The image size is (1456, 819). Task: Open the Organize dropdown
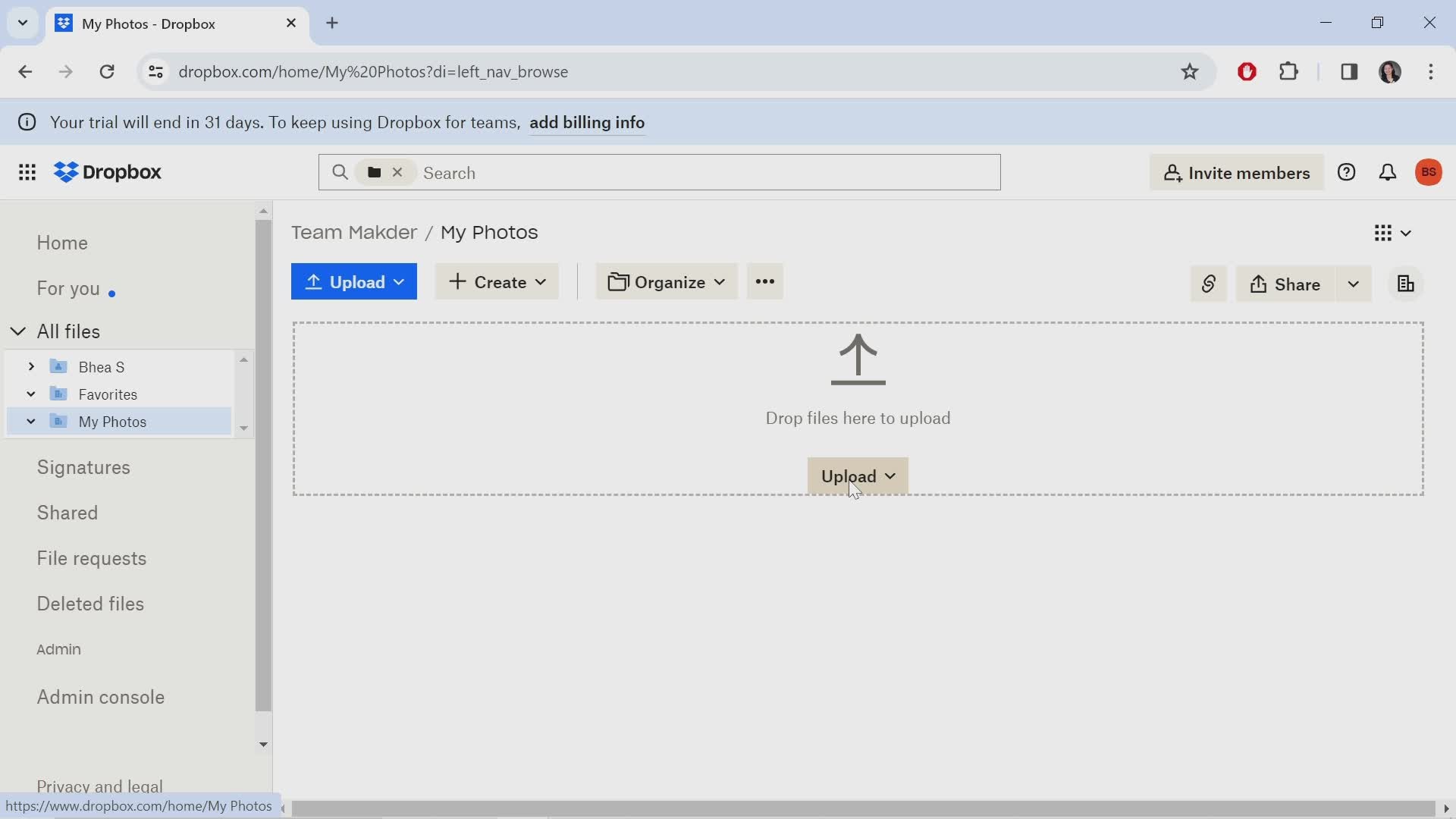(x=667, y=282)
